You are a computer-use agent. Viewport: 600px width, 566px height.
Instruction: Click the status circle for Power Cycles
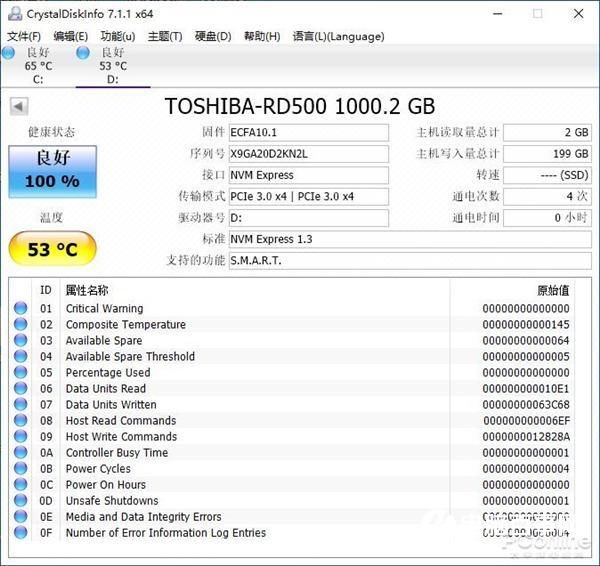[21, 468]
